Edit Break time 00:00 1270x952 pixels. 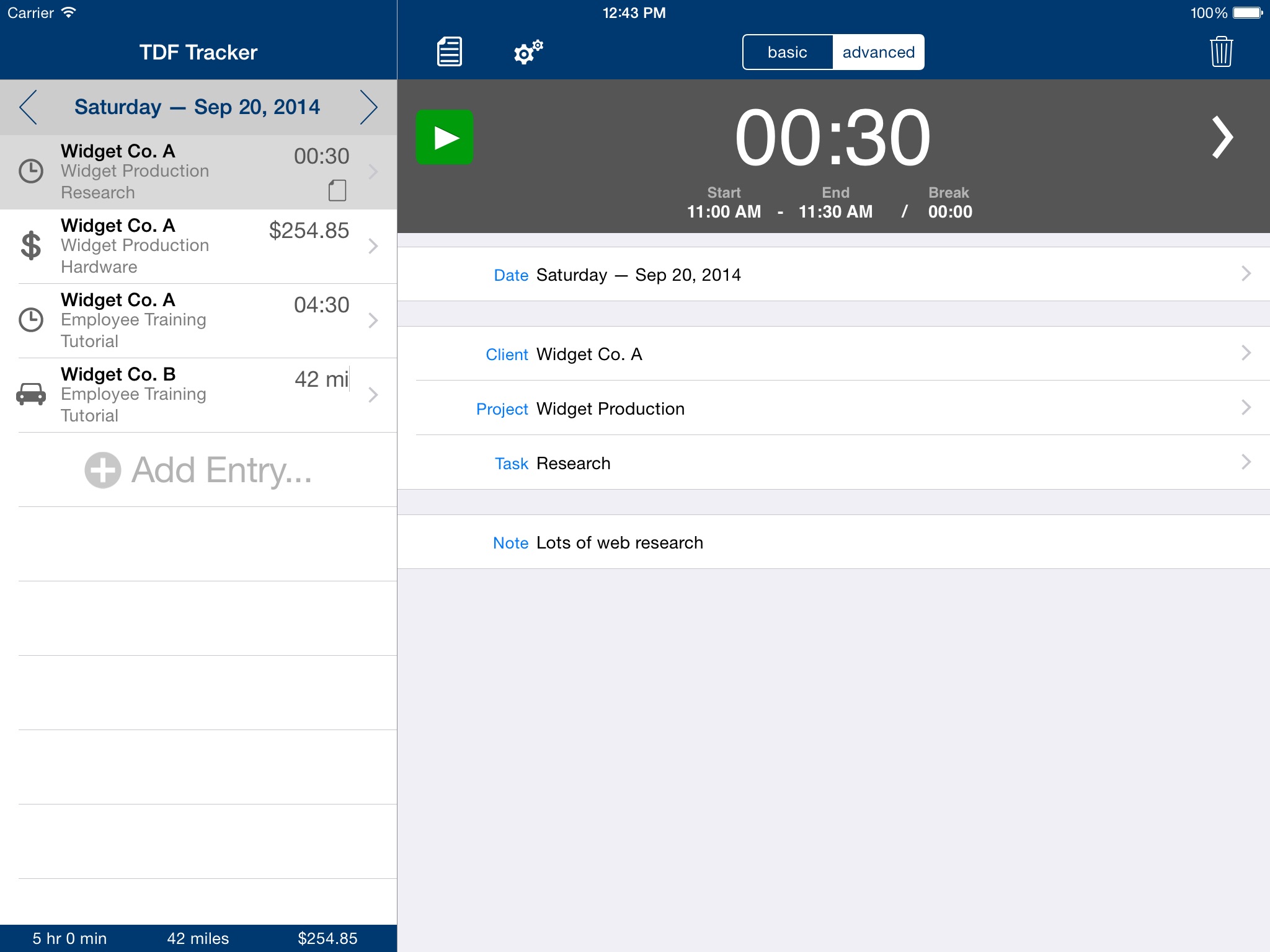950,212
